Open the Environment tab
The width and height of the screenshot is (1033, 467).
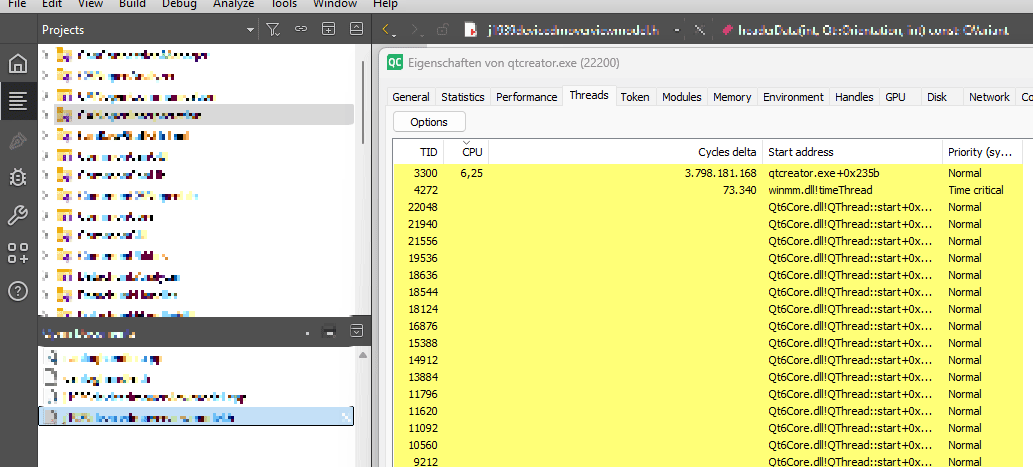tap(793, 97)
